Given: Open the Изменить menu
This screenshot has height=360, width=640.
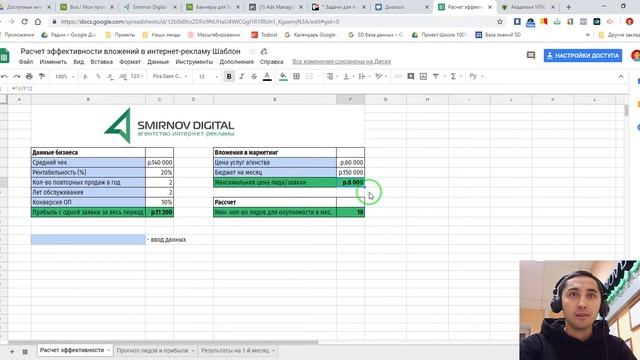Looking at the screenshot, I should coord(53,62).
